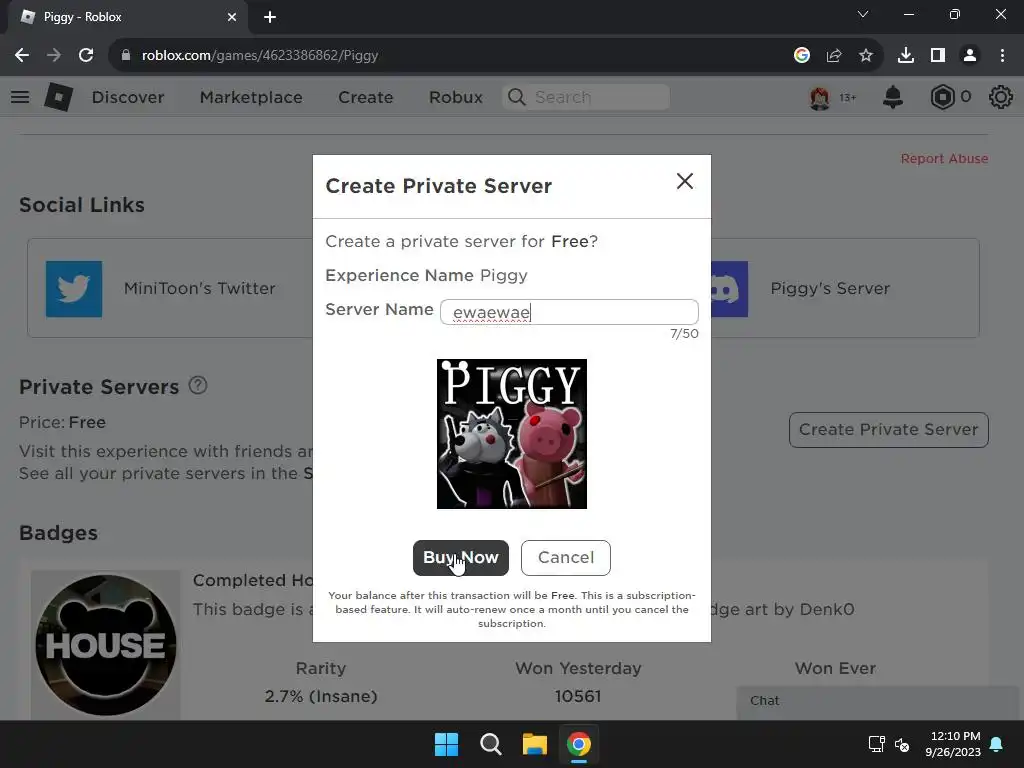Open the Robux balance icon
The height and width of the screenshot is (768, 1024).
pos(942,97)
